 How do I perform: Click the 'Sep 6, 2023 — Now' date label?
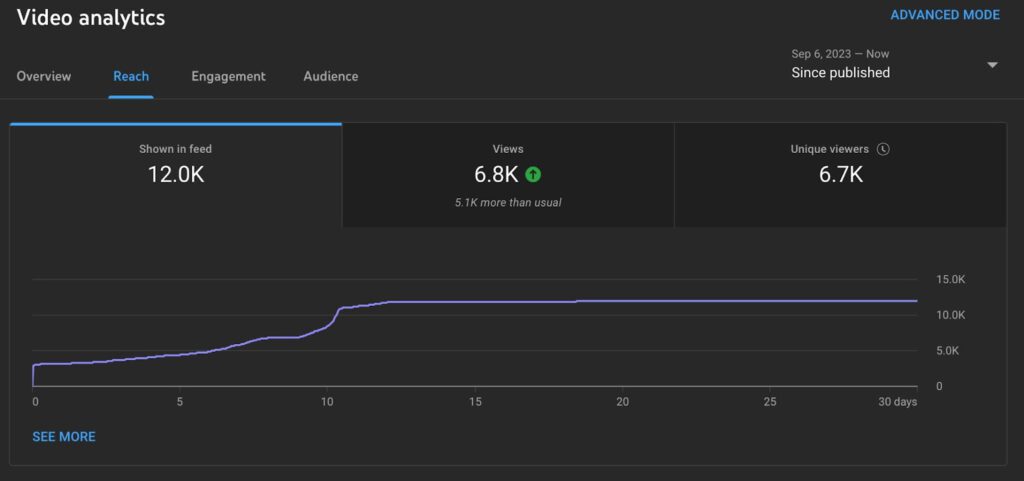[x=840, y=54]
